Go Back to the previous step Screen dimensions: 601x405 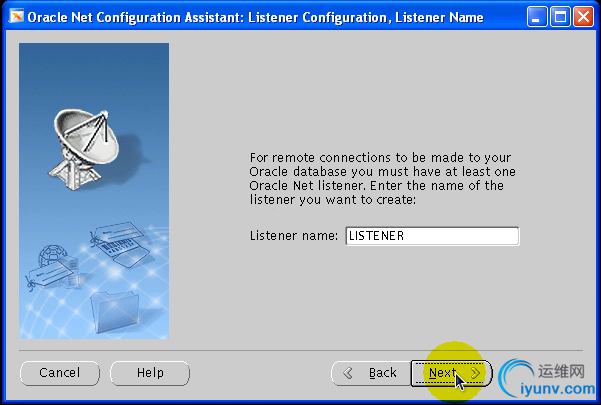pyautogui.click(x=371, y=373)
